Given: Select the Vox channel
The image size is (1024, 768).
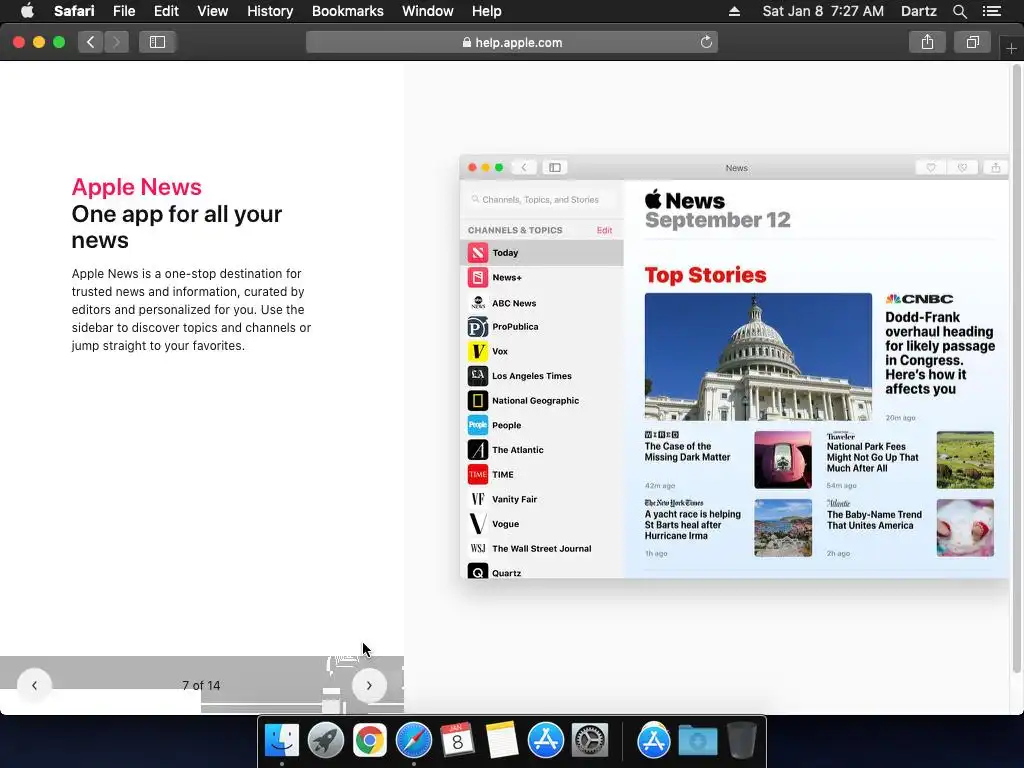Looking at the screenshot, I should [x=541, y=351].
